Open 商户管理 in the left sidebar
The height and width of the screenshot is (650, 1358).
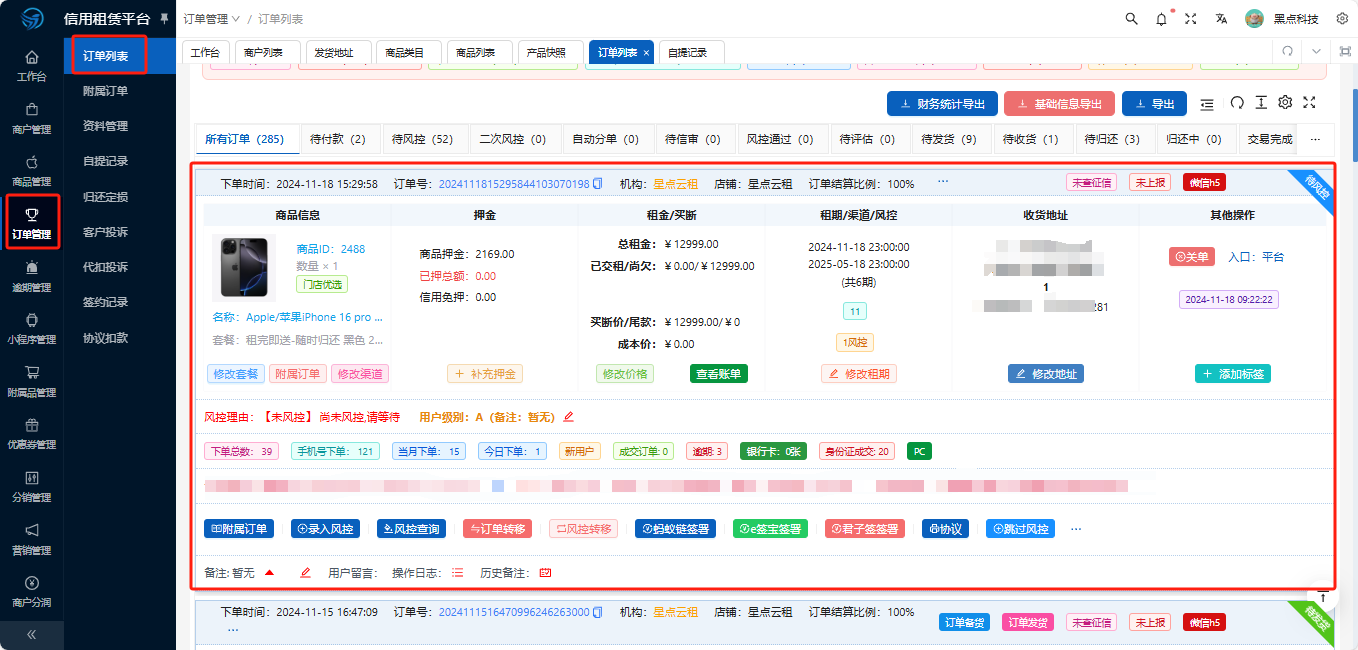click(31, 118)
